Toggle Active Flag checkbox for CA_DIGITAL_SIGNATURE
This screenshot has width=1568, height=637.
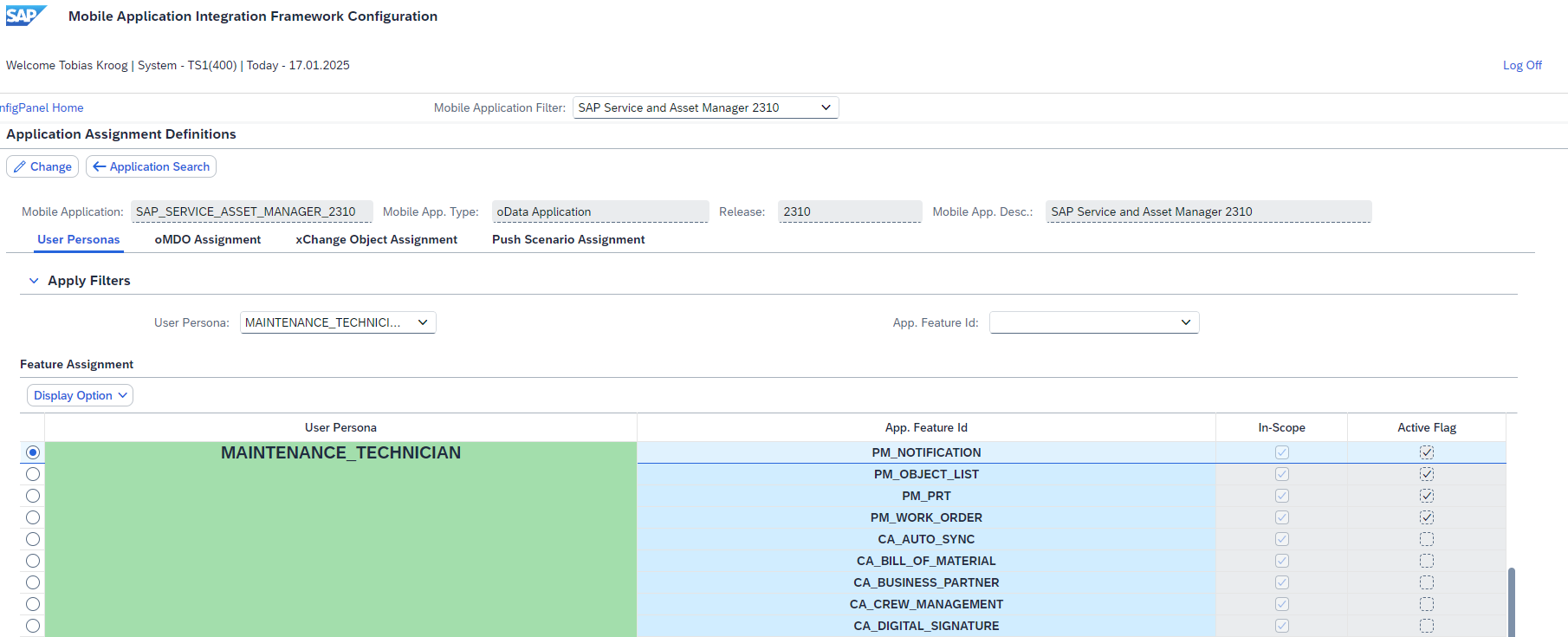[1427, 626]
